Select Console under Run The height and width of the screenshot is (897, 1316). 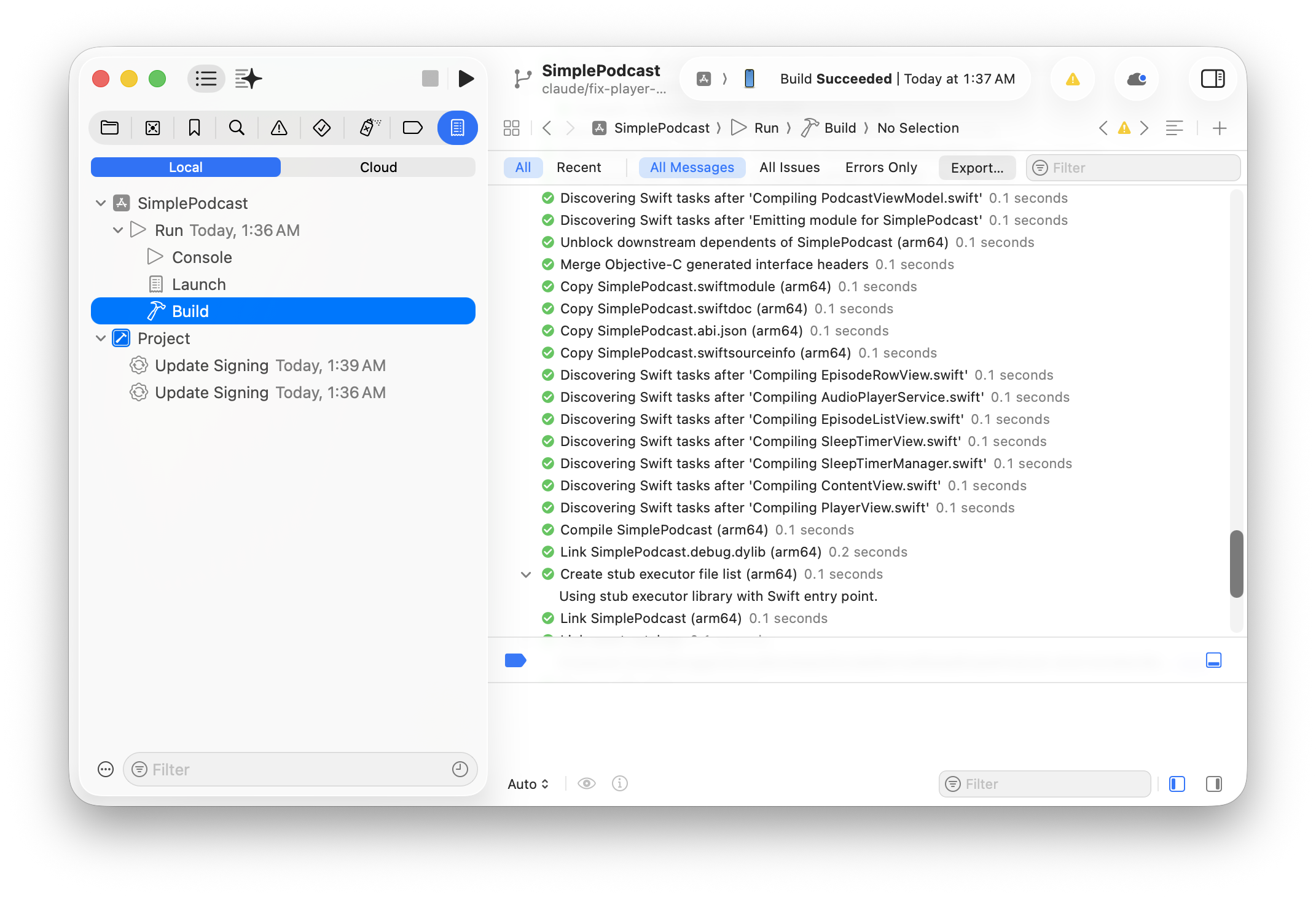[202, 257]
